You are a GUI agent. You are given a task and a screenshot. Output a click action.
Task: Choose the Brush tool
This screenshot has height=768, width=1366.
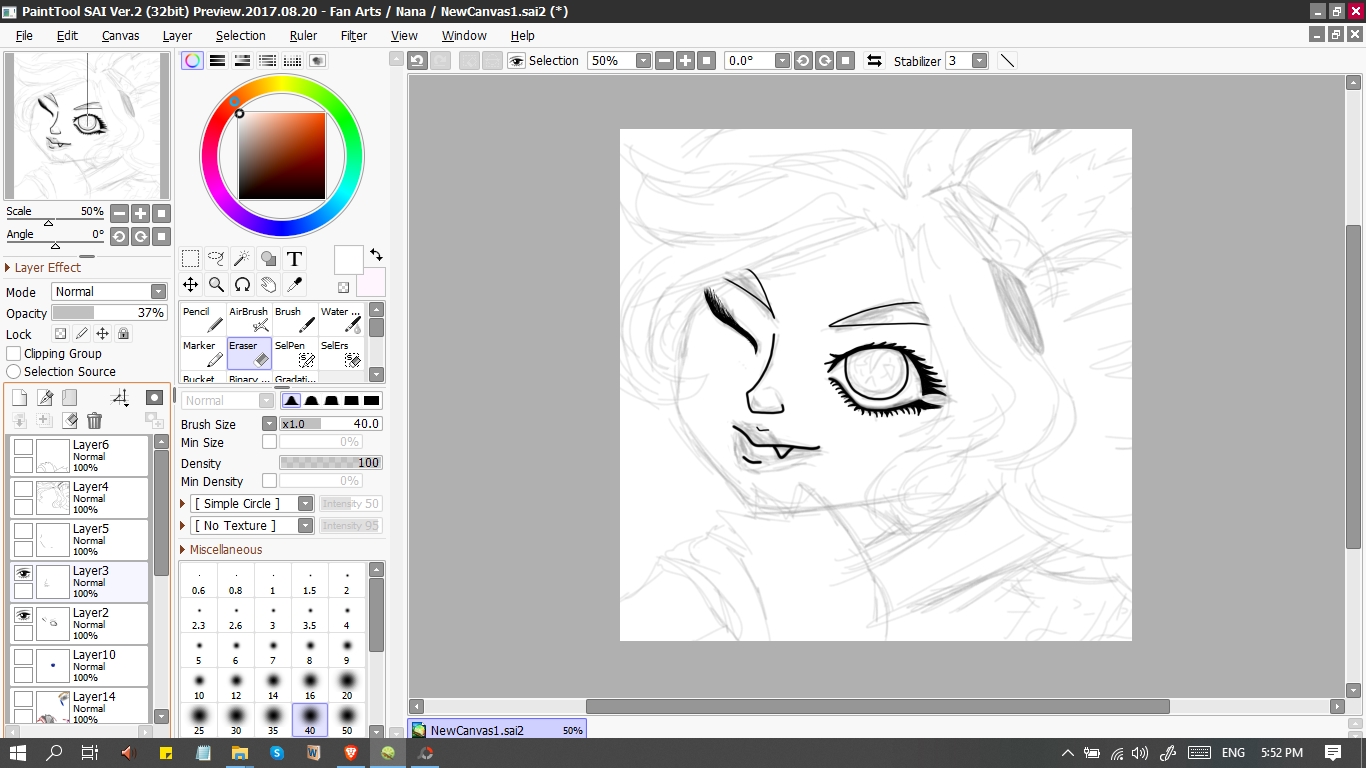pos(295,320)
